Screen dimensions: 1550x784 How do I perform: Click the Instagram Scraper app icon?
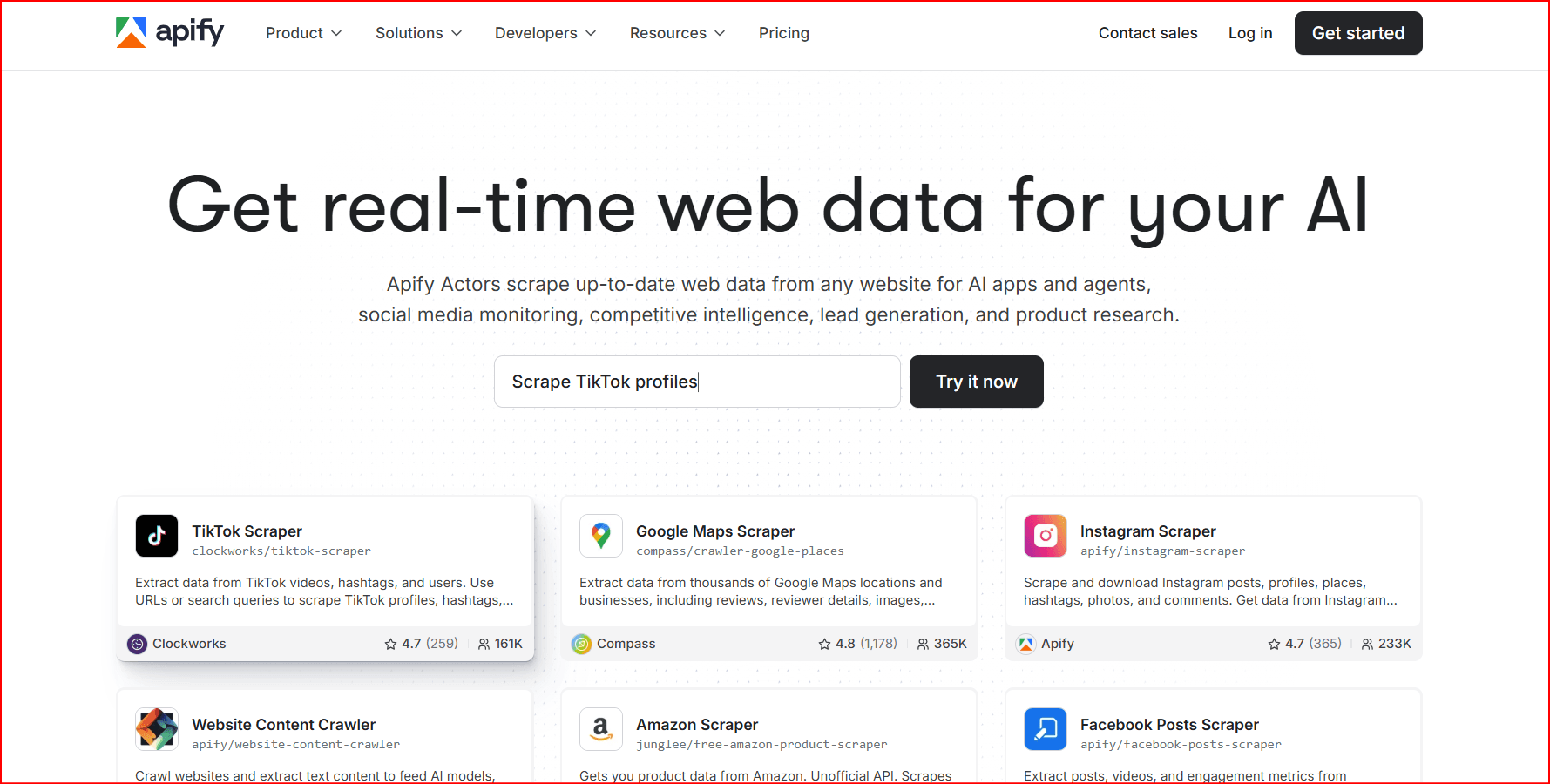click(1046, 536)
